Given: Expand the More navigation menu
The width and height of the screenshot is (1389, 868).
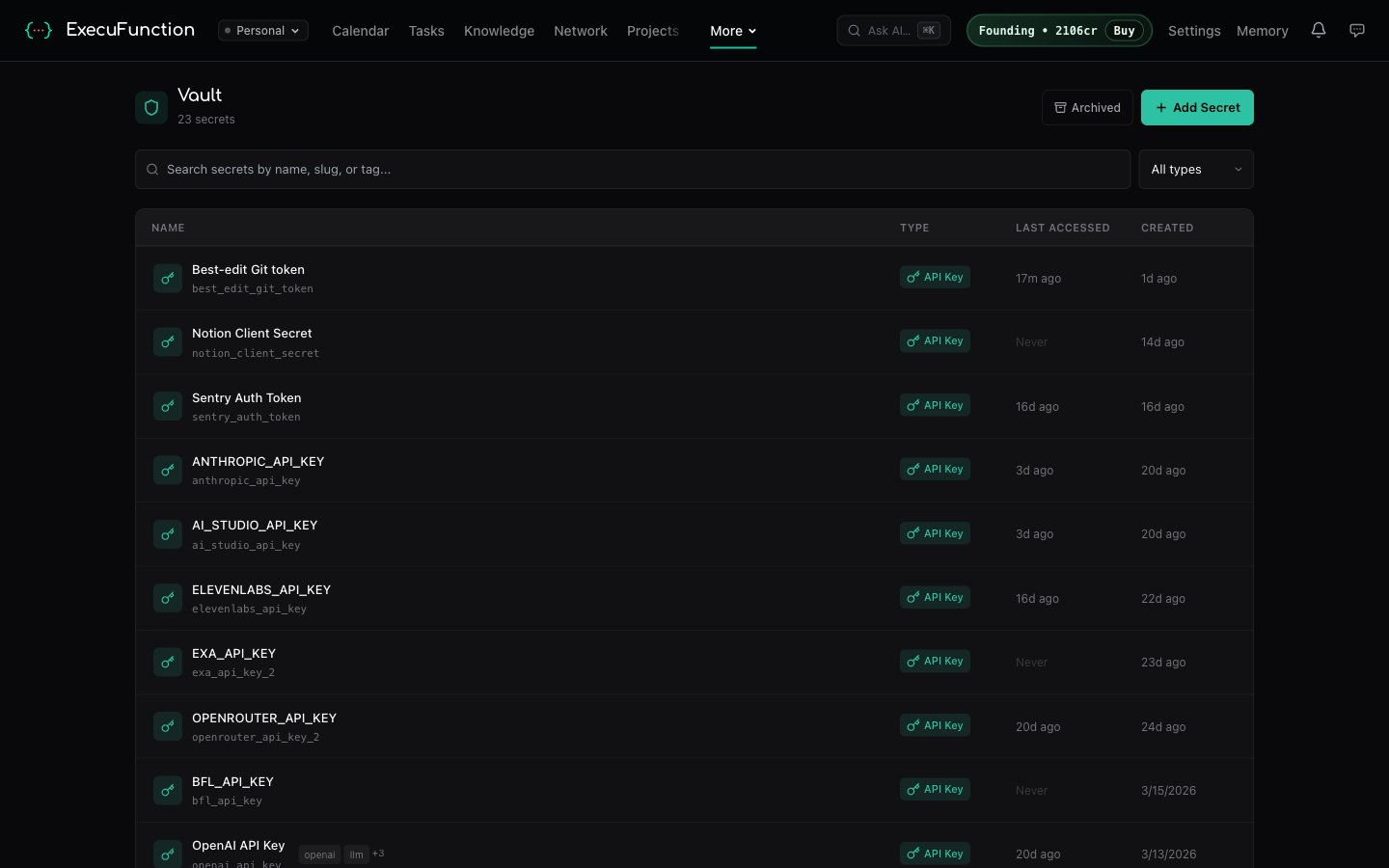Looking at the screenshot, I should pos(732,30).
